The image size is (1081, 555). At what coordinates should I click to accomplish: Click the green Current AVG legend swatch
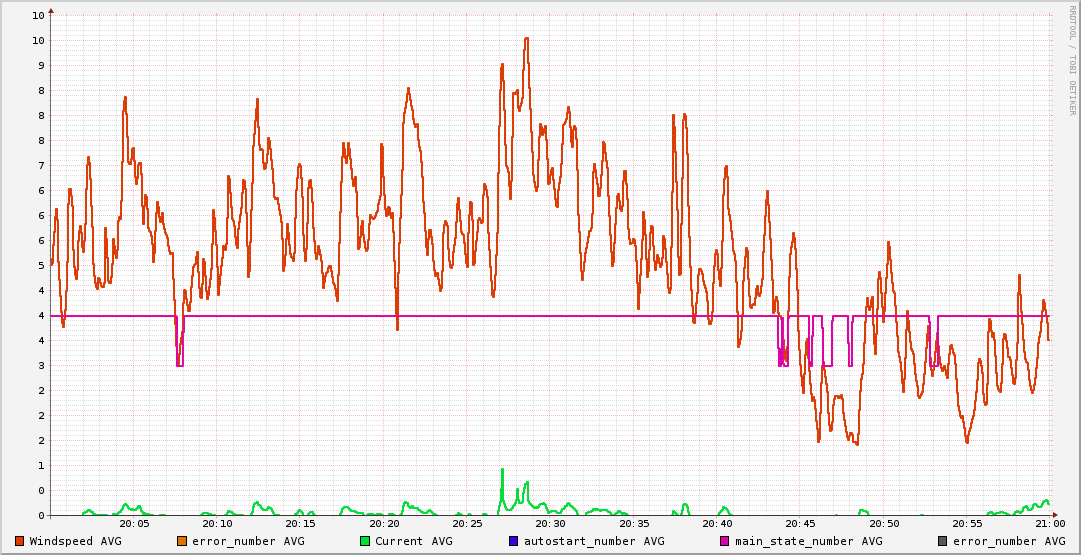pos(365,541)
